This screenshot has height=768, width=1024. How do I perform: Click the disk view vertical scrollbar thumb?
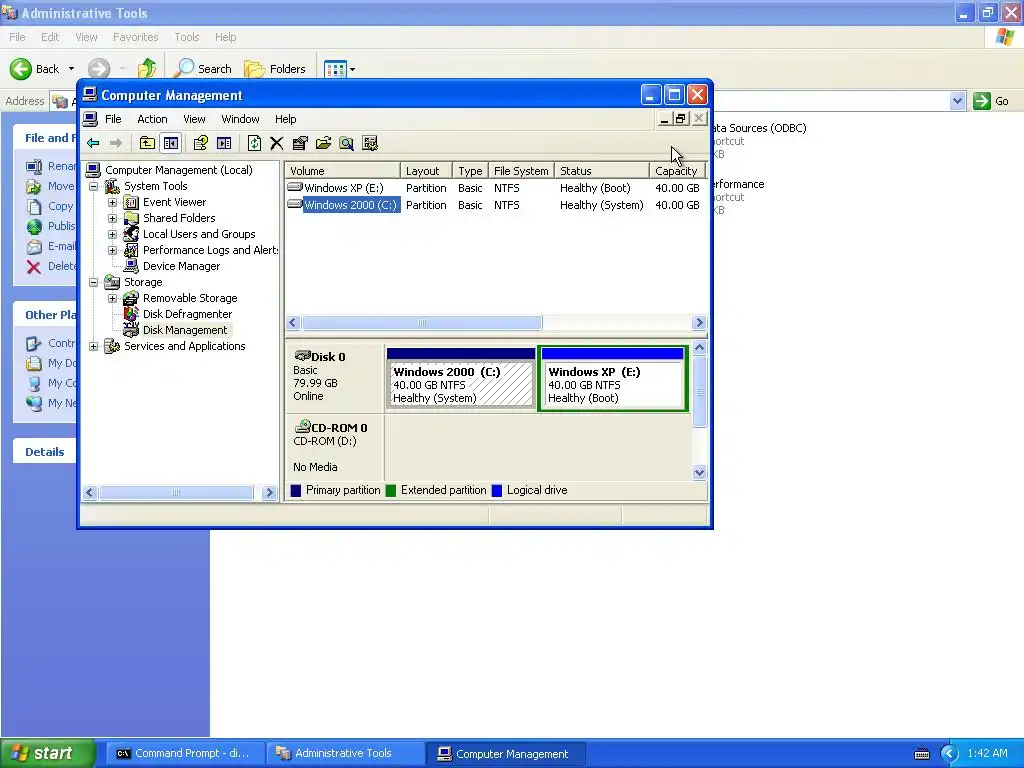click(x=699, y=392)
